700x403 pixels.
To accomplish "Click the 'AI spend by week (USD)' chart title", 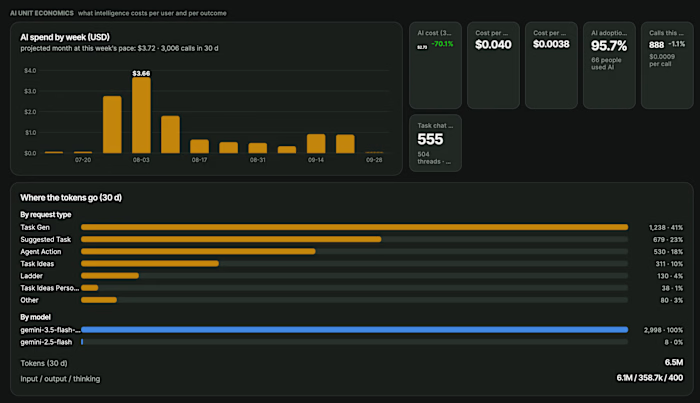I will pyautogui.click(x=65, y=37).
